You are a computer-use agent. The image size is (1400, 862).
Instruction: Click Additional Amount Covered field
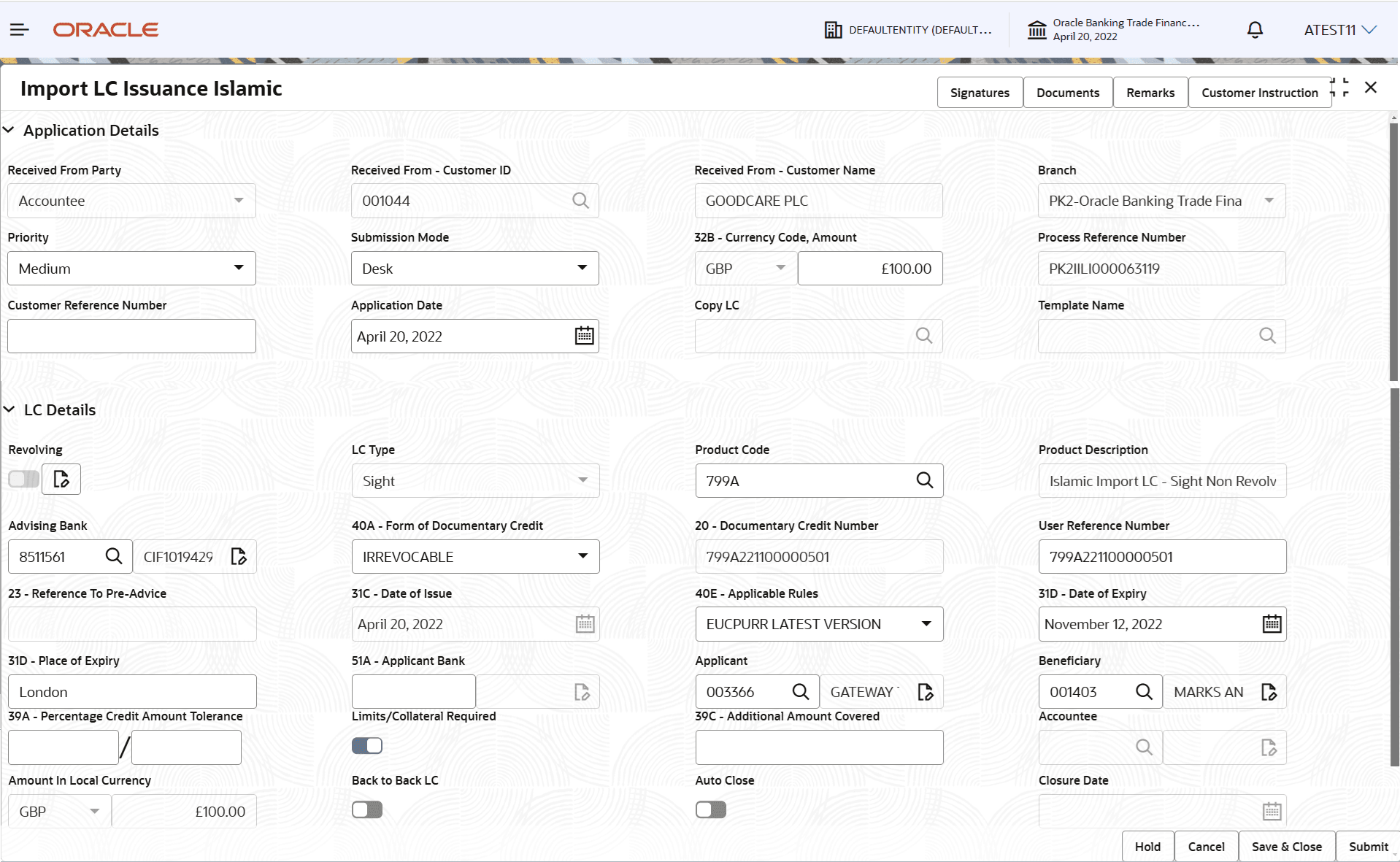coord(819,747)
